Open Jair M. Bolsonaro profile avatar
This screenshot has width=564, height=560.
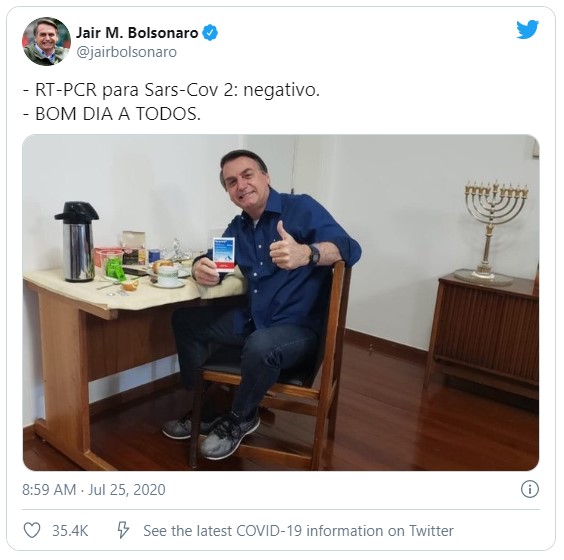(x=46, y=41)
